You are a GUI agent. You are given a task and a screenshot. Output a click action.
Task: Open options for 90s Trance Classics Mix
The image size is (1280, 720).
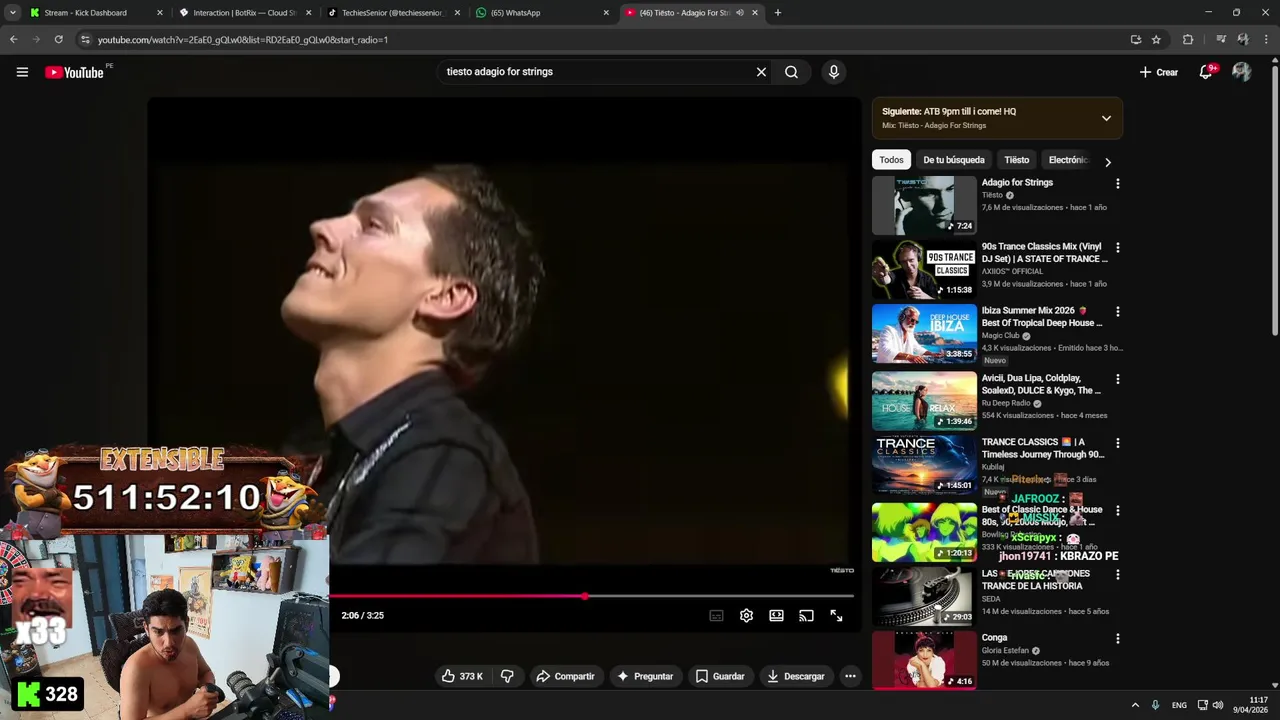[x=1118, y=248]
